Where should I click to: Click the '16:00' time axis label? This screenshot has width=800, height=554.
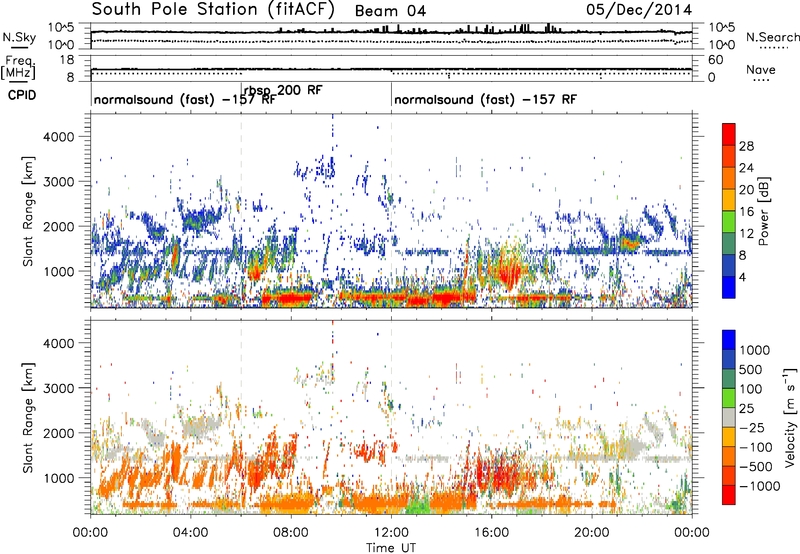[492, 533]
